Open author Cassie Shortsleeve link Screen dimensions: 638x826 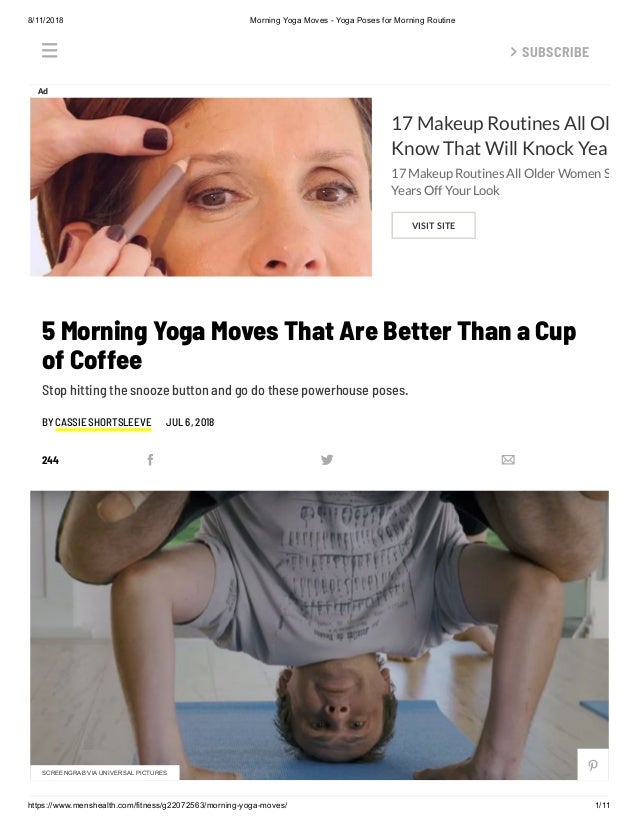pos(103,422)
